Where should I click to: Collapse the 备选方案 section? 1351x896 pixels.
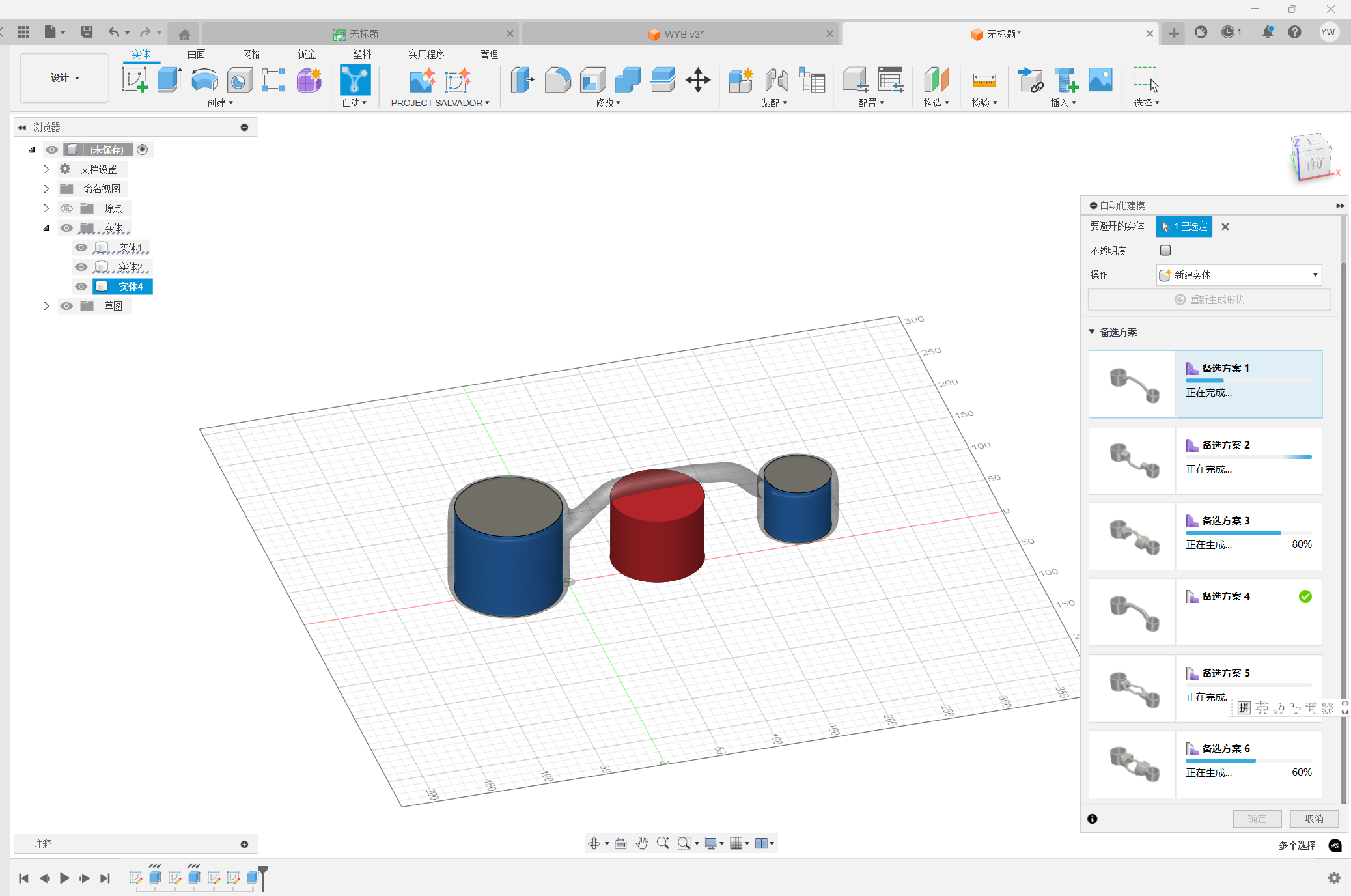[1092, 332]
